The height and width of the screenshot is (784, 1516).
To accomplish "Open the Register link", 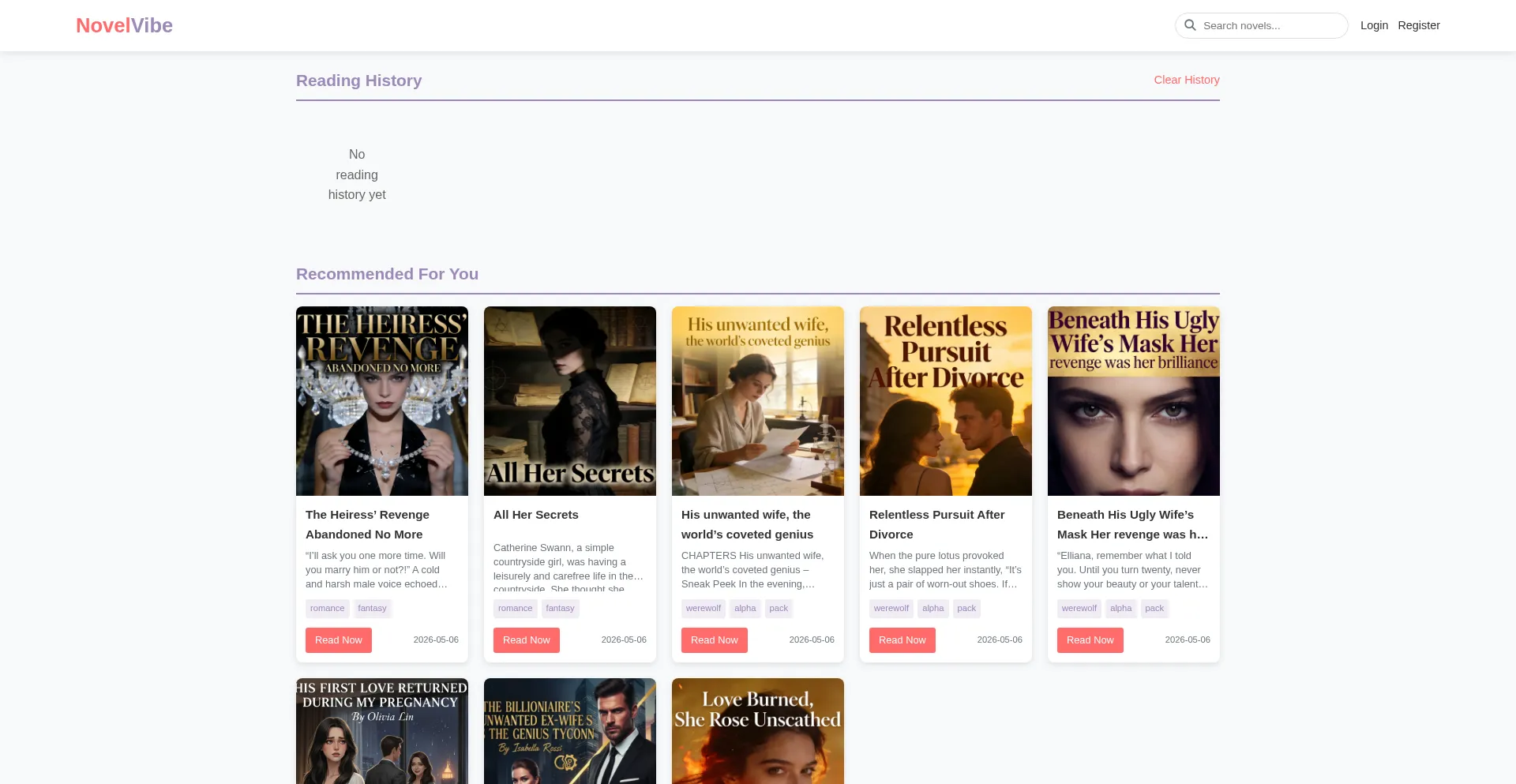I will tap(1419, 25).
